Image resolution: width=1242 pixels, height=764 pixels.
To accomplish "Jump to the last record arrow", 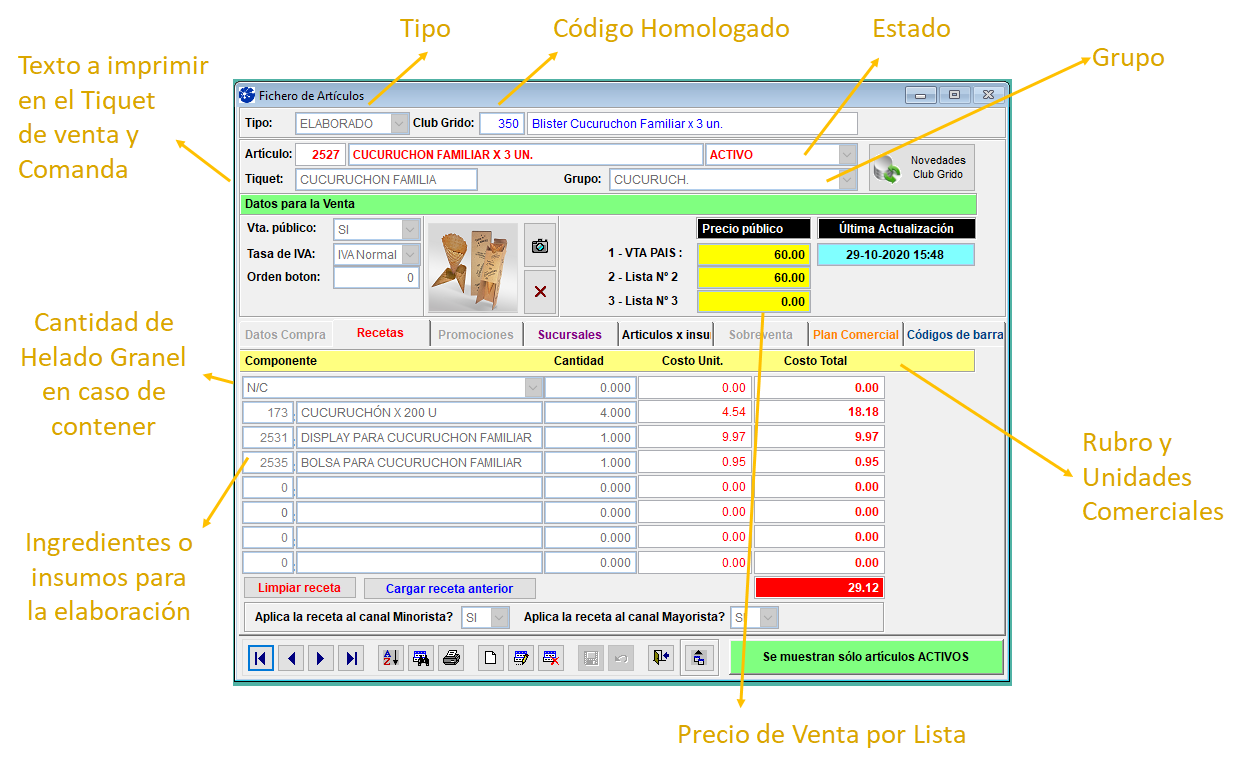I will (351, 658).
